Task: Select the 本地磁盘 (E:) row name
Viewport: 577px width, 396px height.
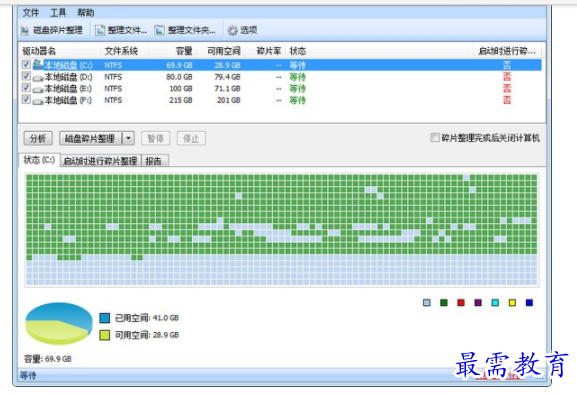Action: click(68, 88)
